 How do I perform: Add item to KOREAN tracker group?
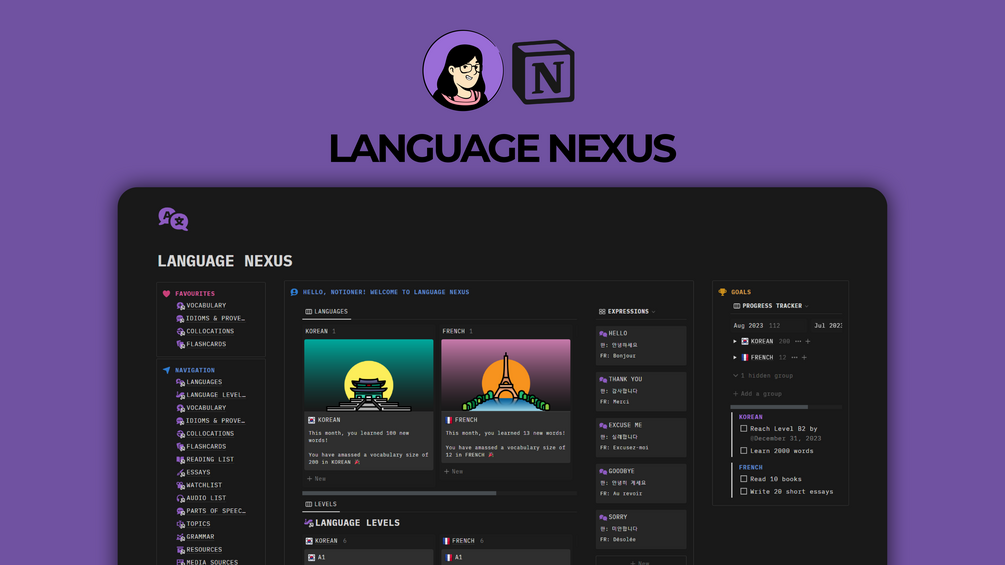[x=808, y=341]
